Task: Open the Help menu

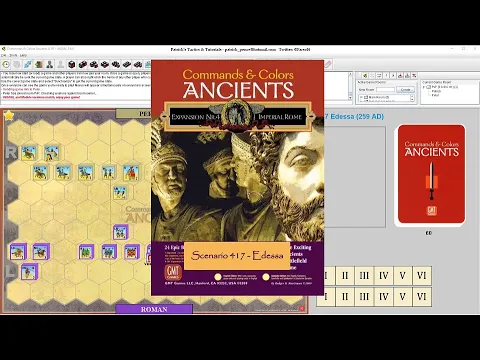Action: pyautogui.click(x=23, y=55)
